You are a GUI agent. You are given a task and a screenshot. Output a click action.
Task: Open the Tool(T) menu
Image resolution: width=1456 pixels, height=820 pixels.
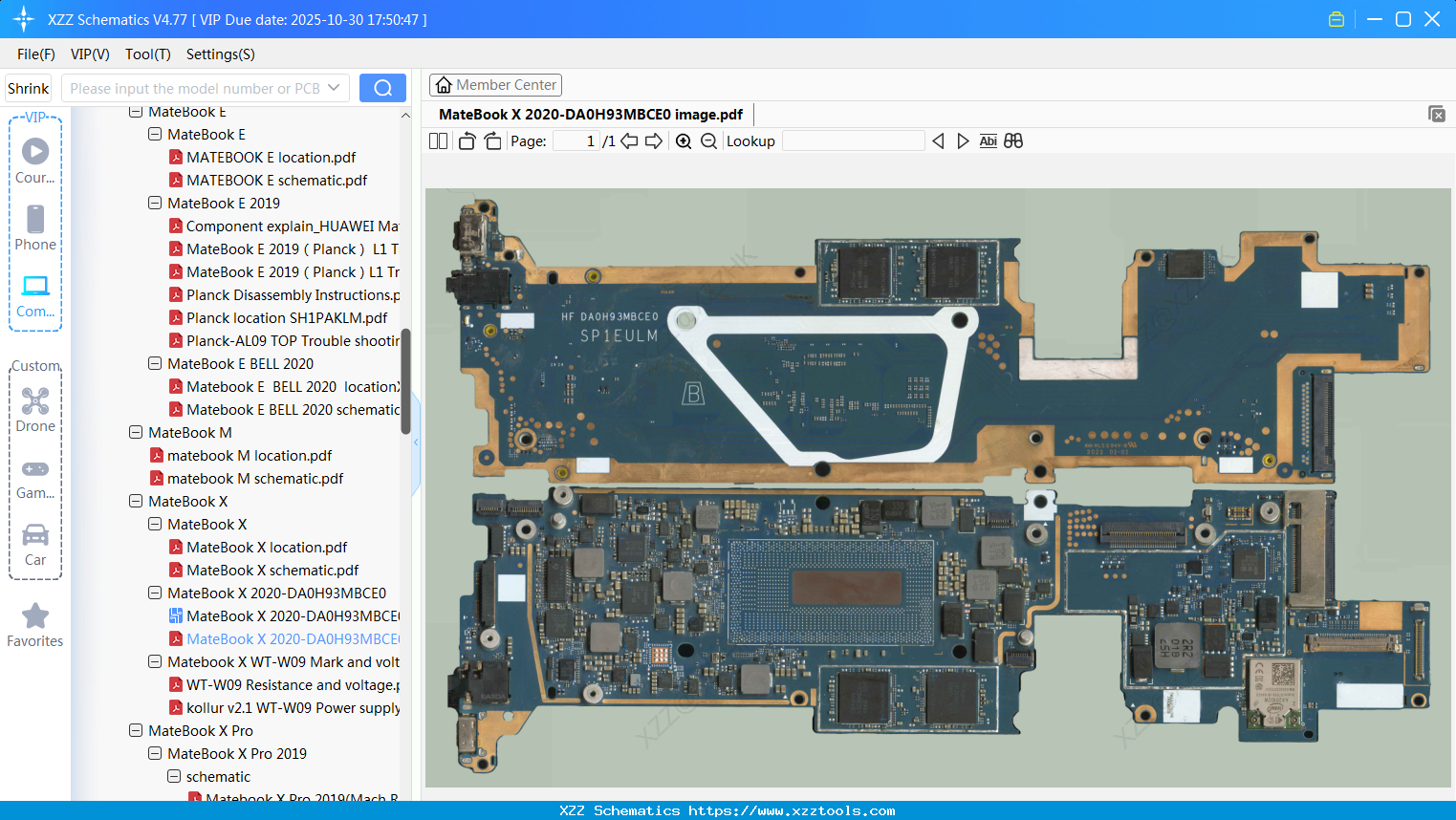pyautogui.click(x=147, y=54)
